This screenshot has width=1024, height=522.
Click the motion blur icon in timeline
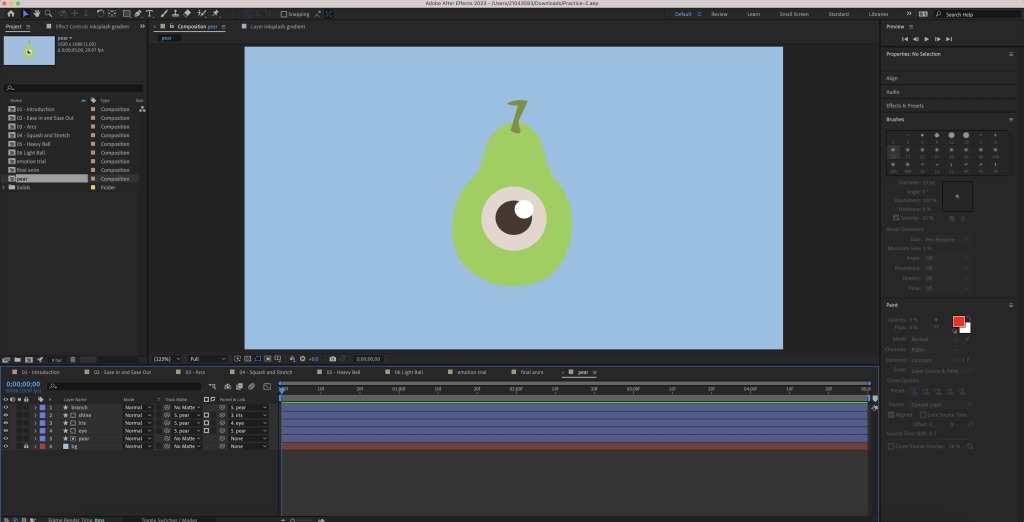pos(251,386)
